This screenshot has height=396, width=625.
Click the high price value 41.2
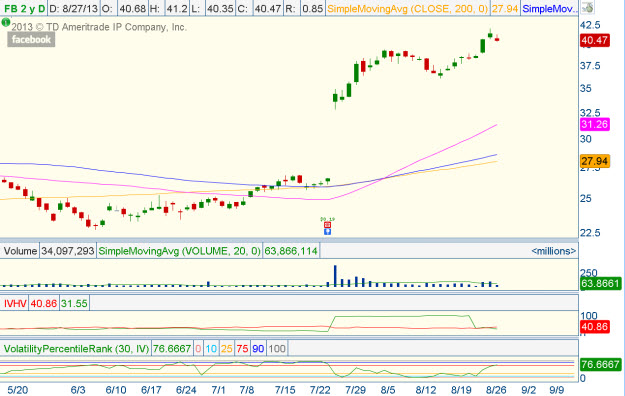coord(177,8)
